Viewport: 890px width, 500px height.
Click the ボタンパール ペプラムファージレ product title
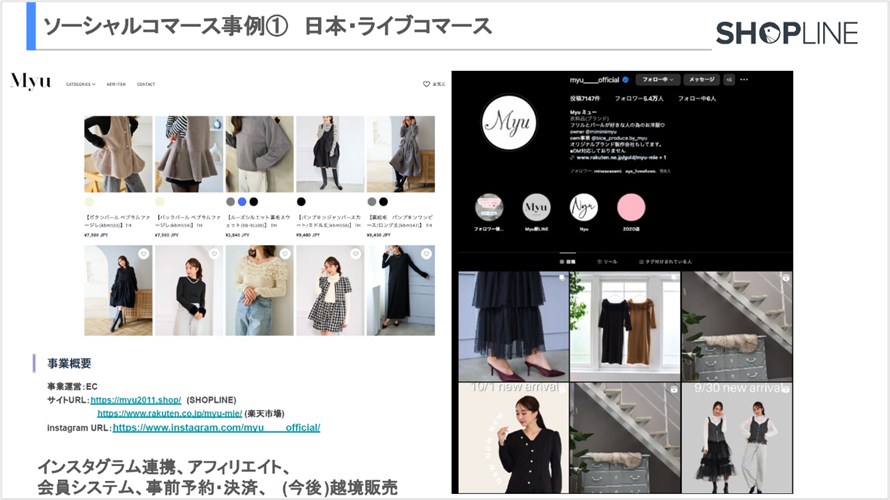coord(118,221)
